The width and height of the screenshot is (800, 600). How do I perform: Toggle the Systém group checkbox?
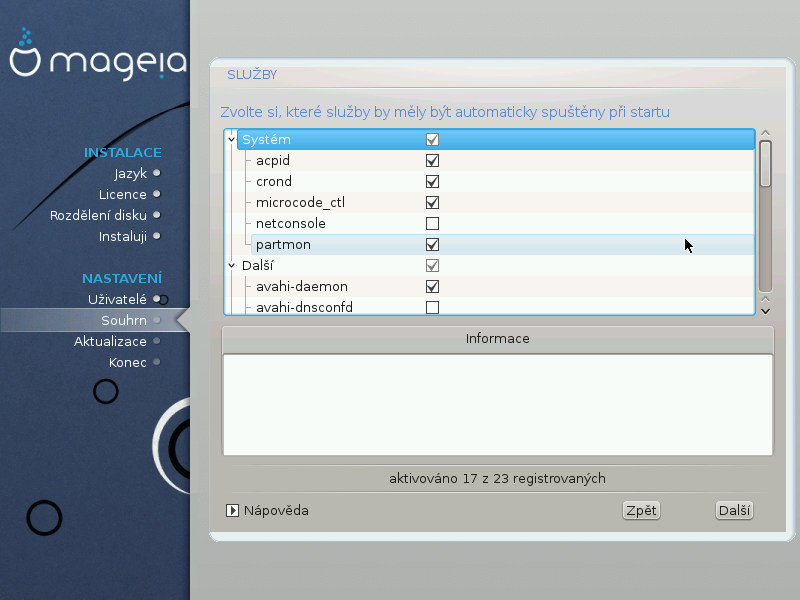[432, 139]
